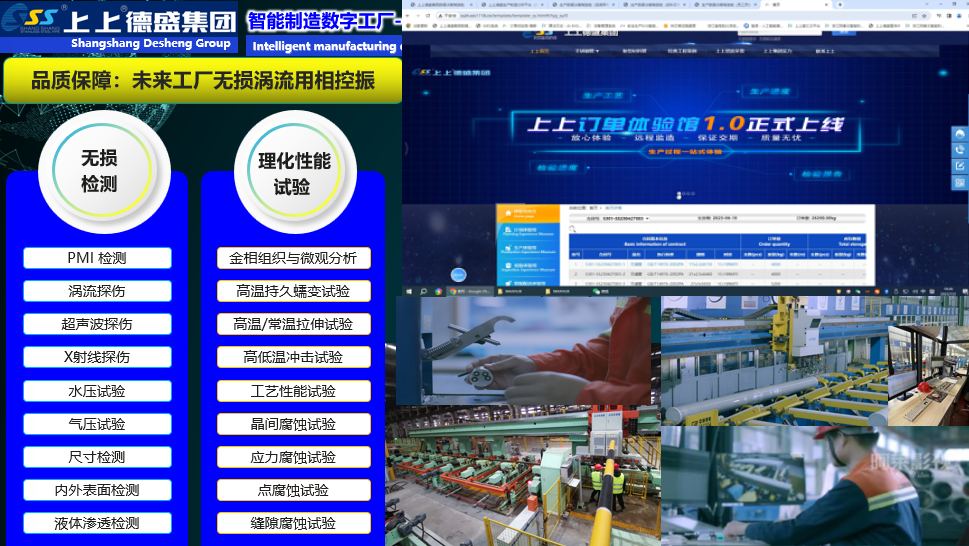Viewport: 969px width, 546px height.
Task: Select the 液体渗透检测 item
Action: click(x=97, y=523)
